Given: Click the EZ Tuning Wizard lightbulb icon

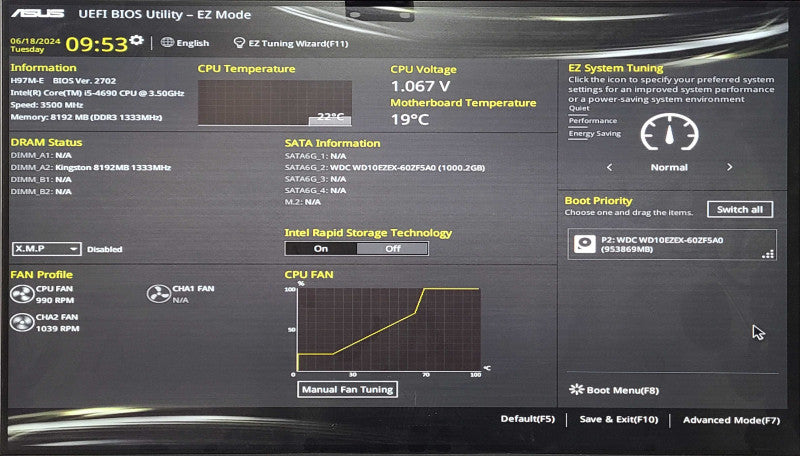Looking at the screenshot, I should tap(239, 43).
